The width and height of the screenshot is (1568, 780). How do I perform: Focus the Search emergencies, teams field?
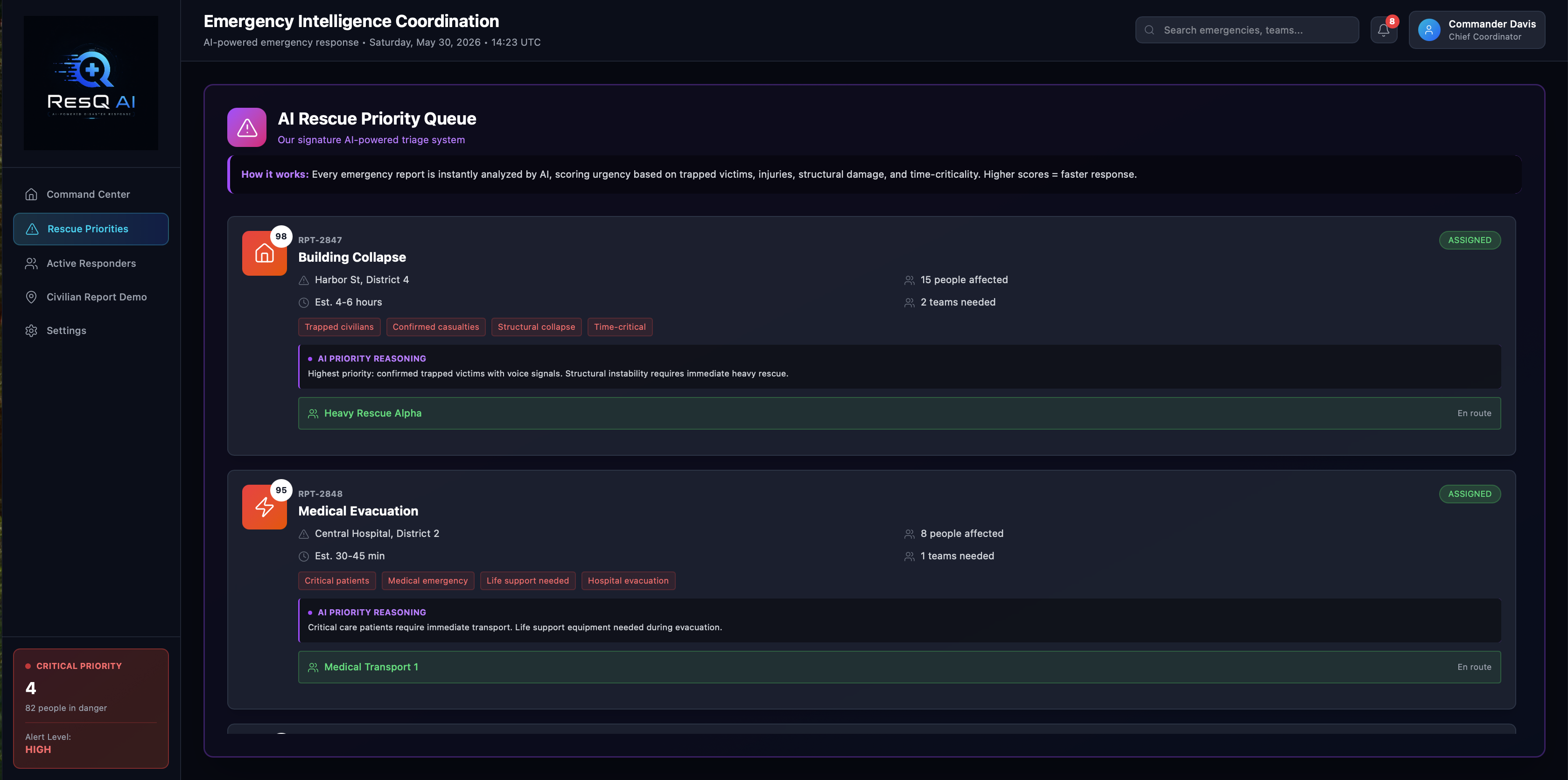click(1246, 30)
